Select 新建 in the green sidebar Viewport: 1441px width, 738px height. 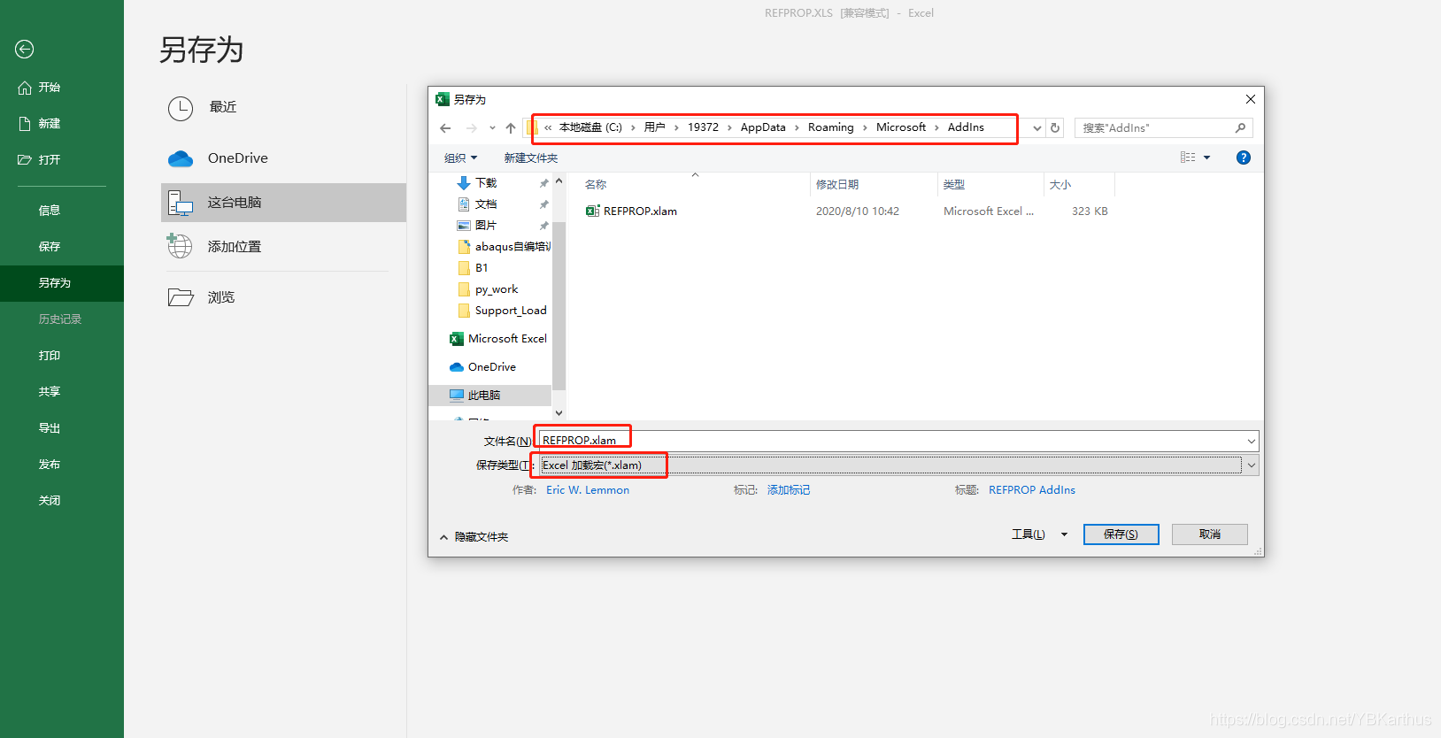point(40,124)
